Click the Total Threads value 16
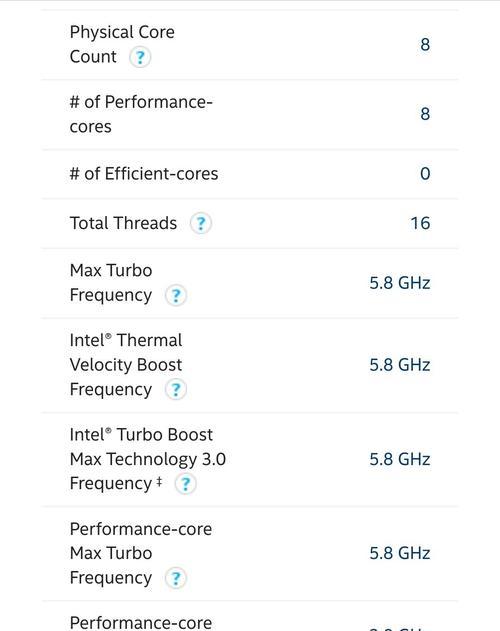500x631 pixels. click(420, 223)
